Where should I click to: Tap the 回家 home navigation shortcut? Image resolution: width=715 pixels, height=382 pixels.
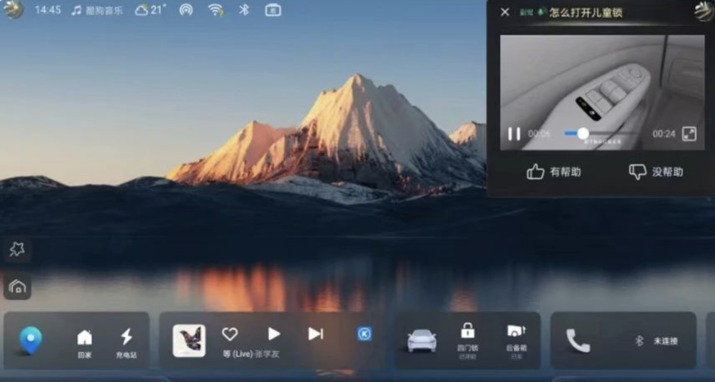(x=84, y=343)
